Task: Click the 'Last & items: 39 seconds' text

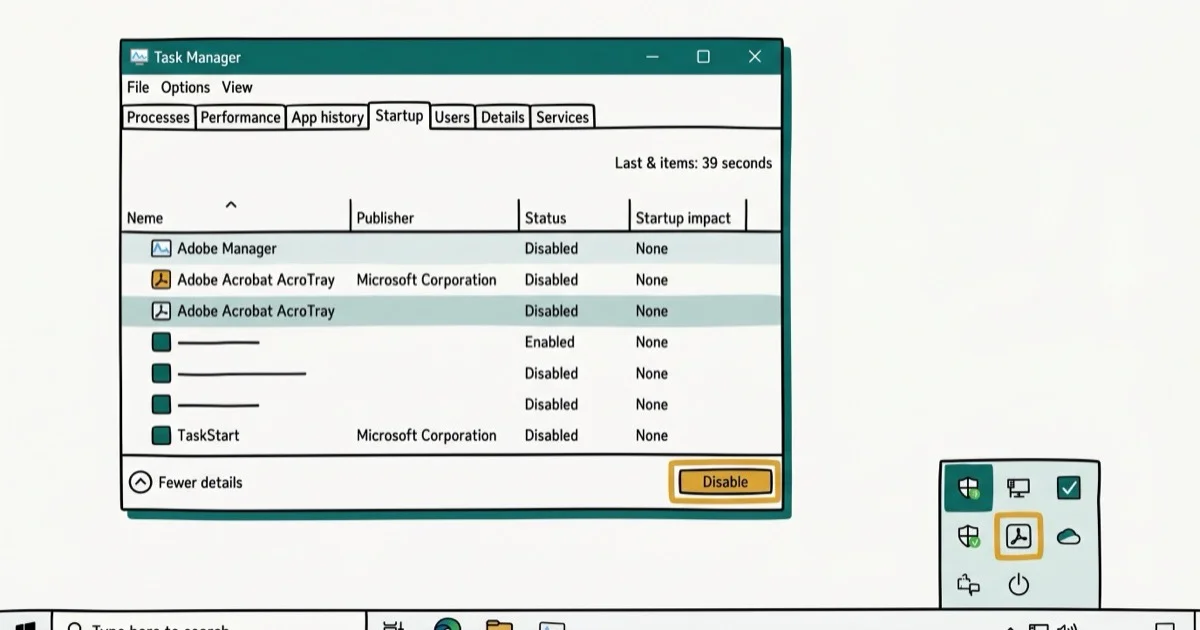Action: click(x=693, y=163)
